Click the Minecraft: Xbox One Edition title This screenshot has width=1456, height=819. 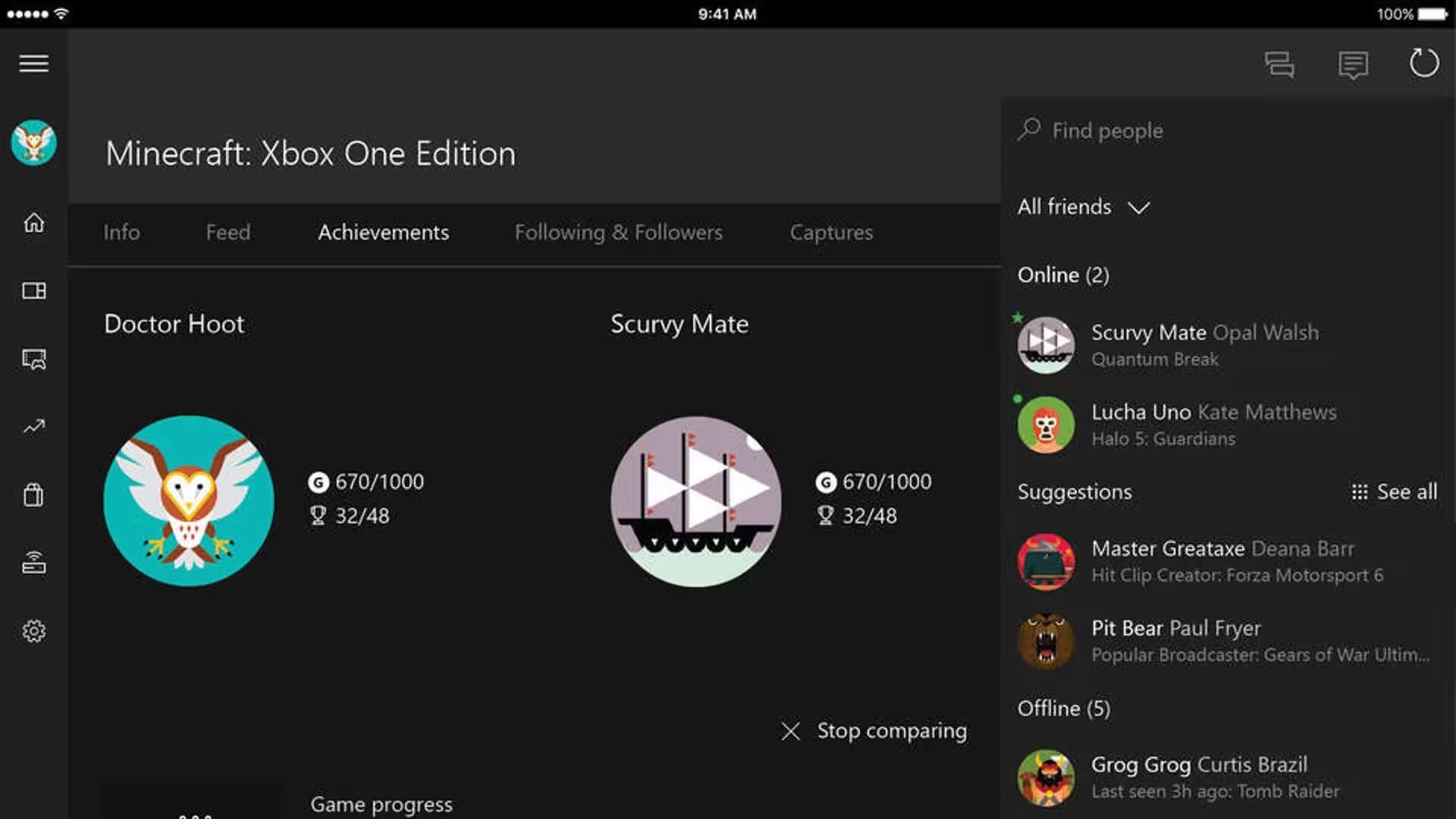click(311, 154)
